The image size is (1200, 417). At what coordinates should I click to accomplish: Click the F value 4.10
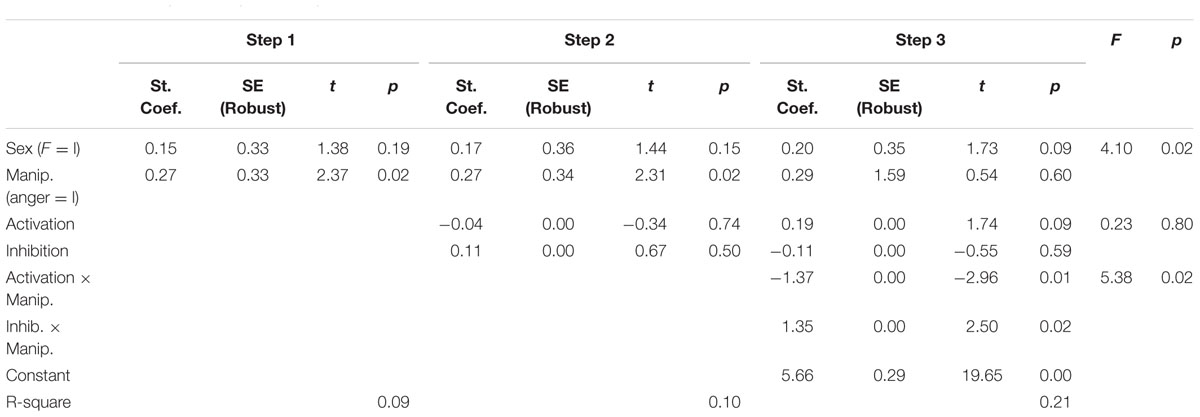pos(1115,148)
